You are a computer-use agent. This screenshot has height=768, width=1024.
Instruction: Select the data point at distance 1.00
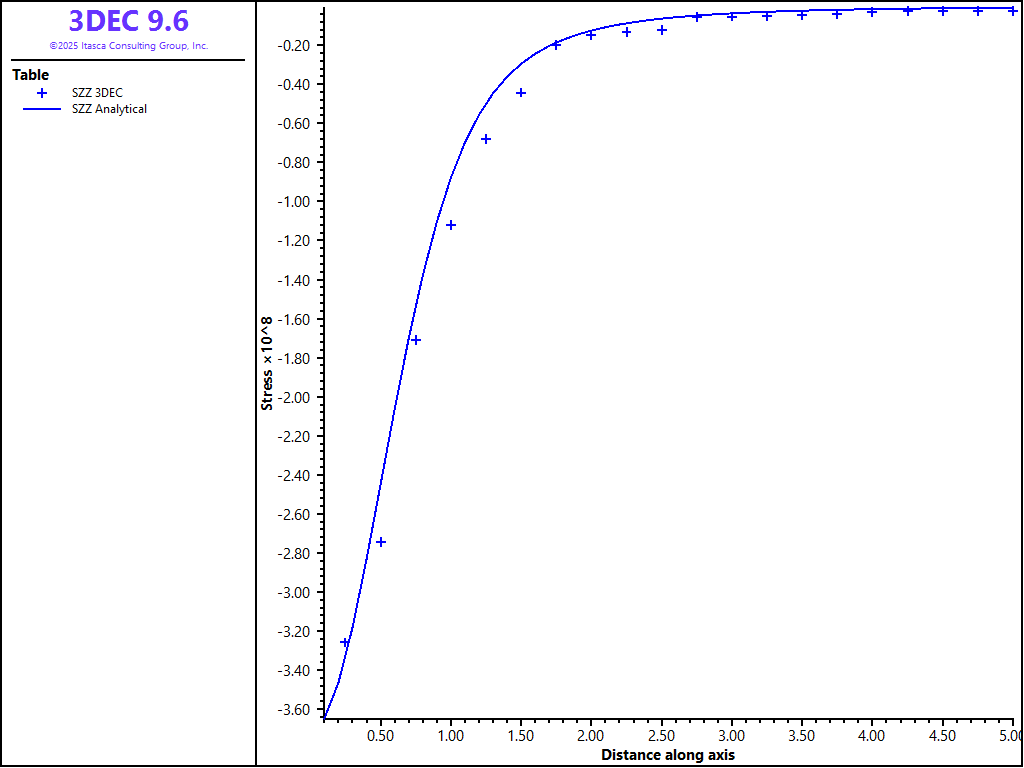pos(451,225)
